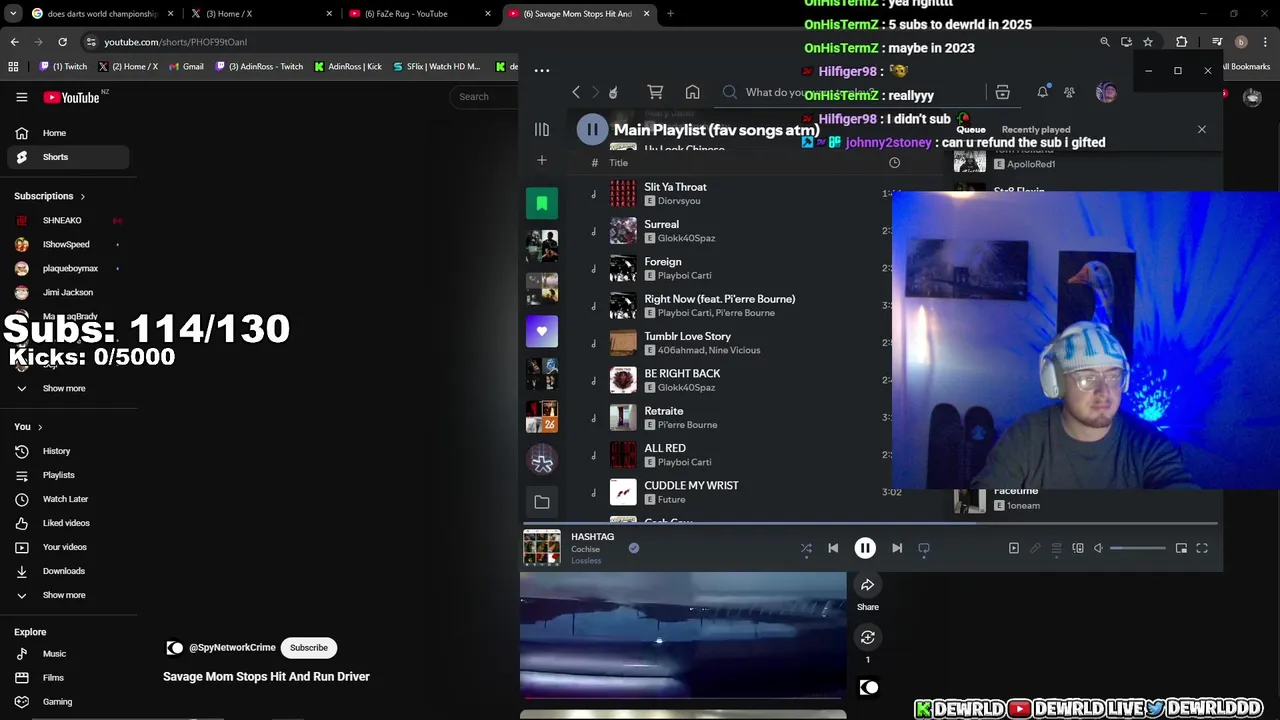Open the notifications bell in the music player
Image resolution: width=1280 pixels, height=720 pixels.
(x=1042, y=92)
